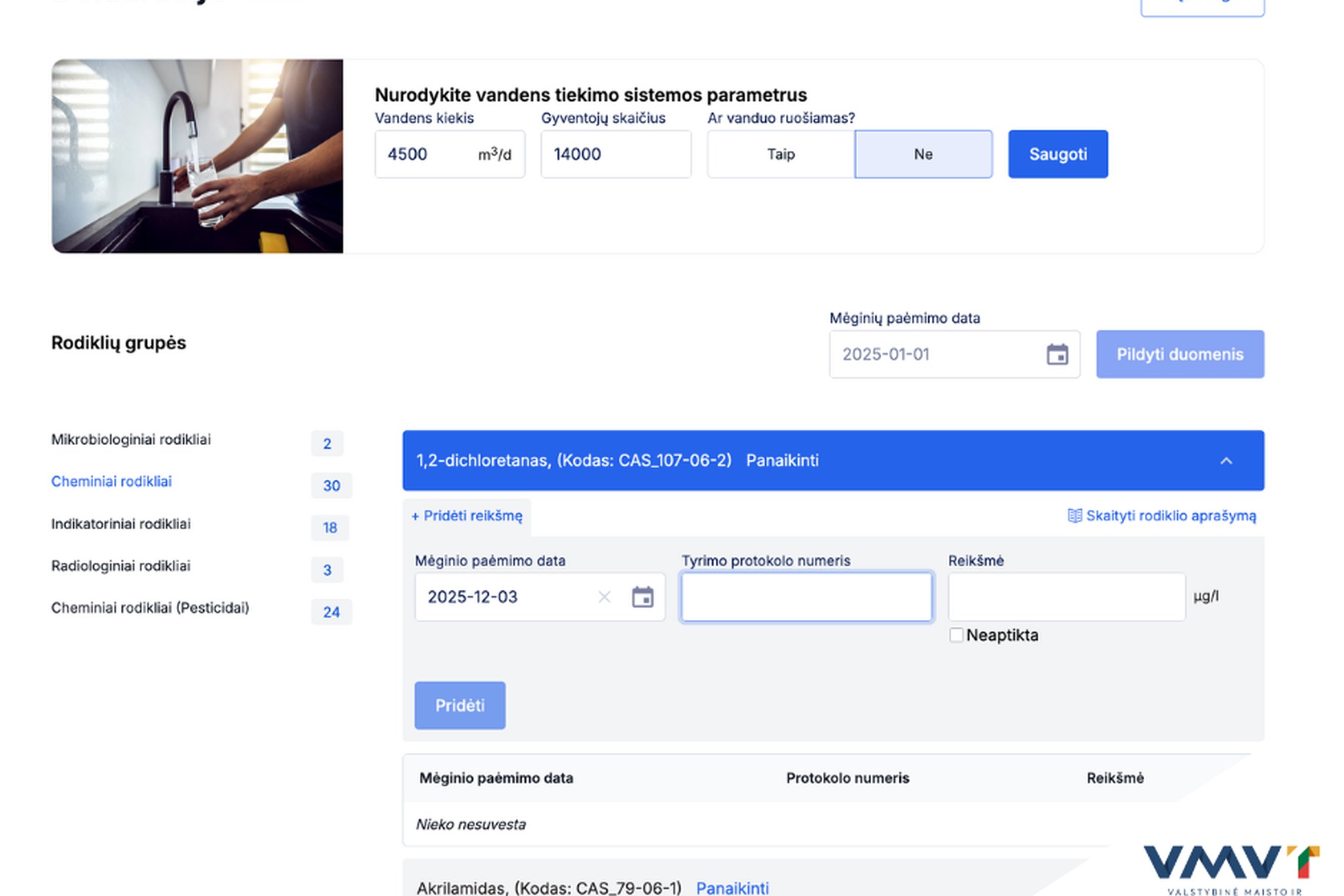The height and width of the screenshot is (896, 1344).
Task: Click the count badge 18 for Indikatoriniai rodikliai
Action: click(x=330, y=528)
